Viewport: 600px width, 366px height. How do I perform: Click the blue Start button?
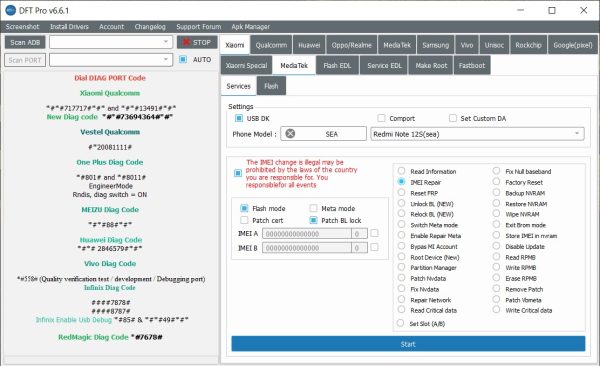pos(408,344)
